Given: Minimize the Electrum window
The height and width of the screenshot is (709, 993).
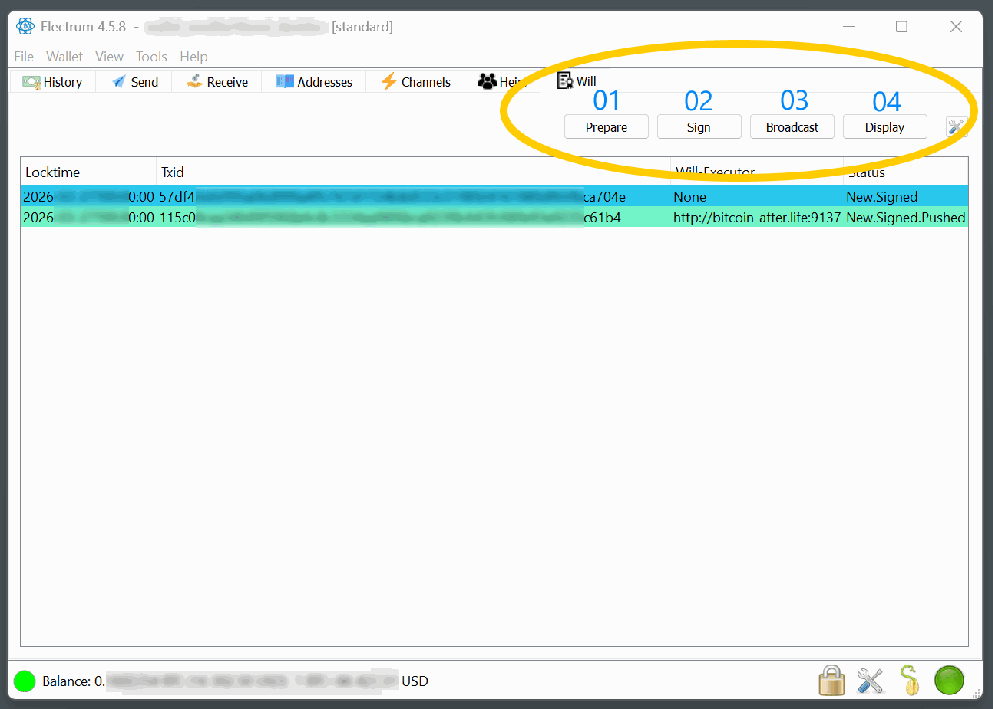Looking at the screenshot, I should click(x=849, y=27).
